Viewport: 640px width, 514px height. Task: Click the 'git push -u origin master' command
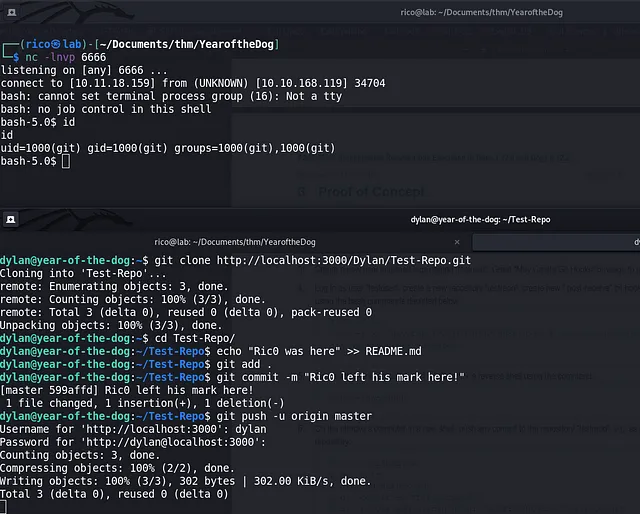click(x=288, y=416)
